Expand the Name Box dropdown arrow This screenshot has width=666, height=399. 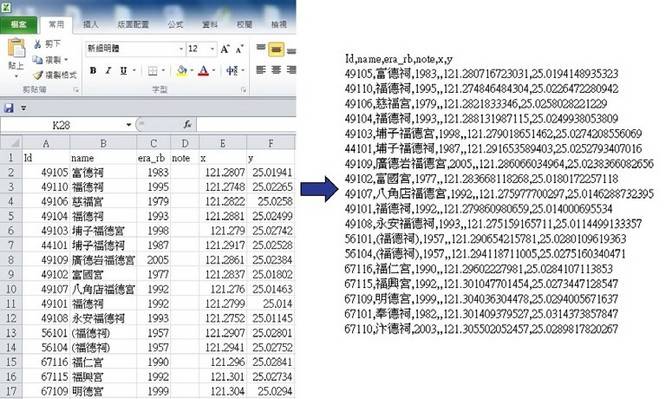[x=128, y=125]
